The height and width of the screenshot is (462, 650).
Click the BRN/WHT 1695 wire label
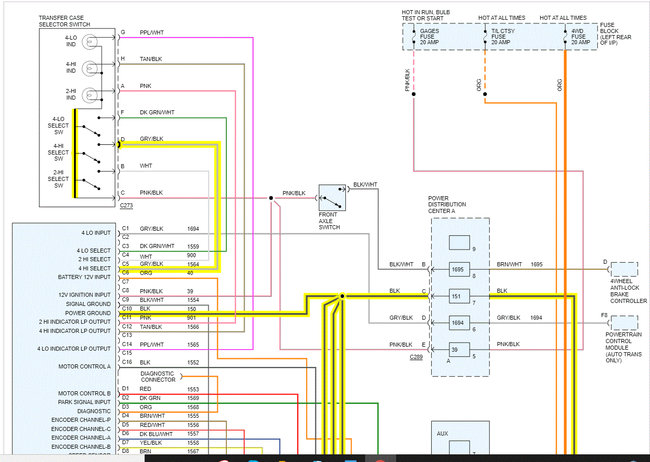click(x=519, y=264)
